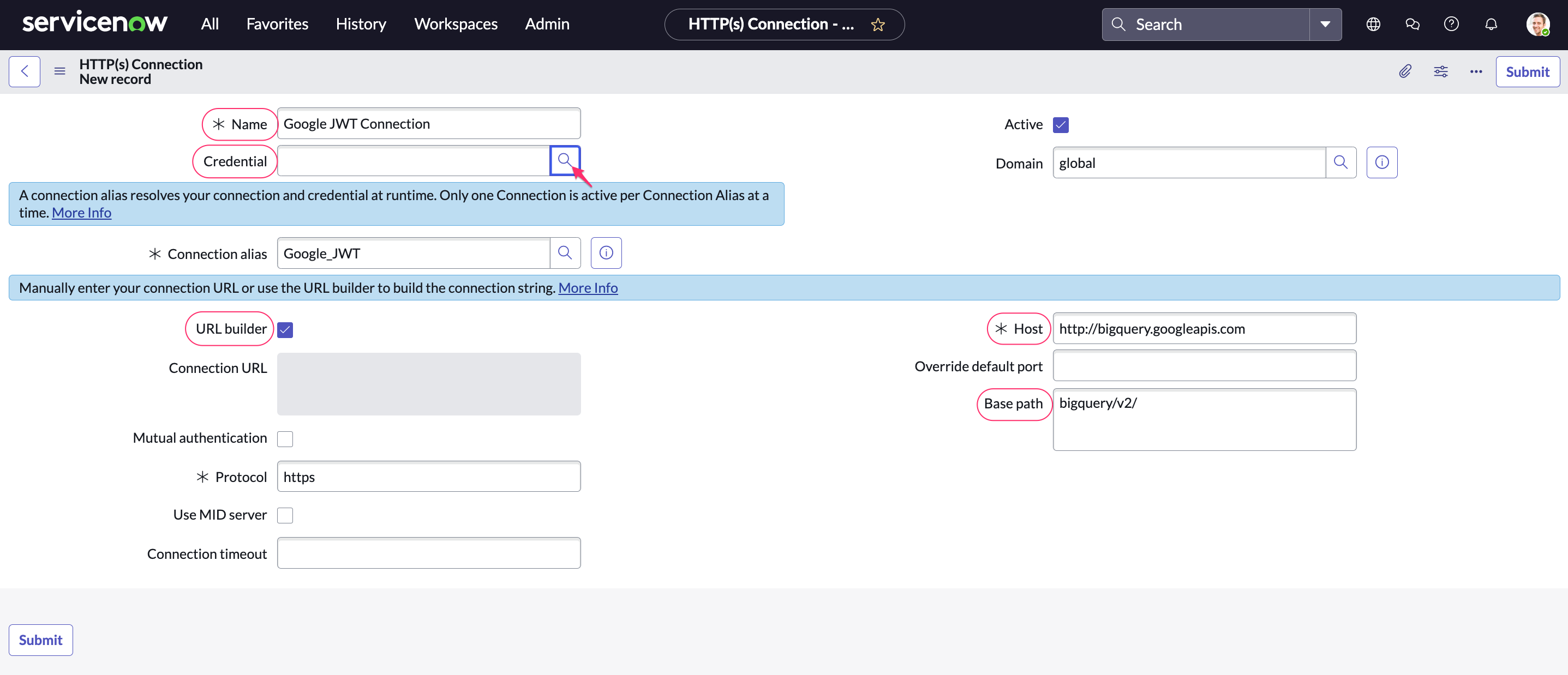Click the Override default port label
Viewport: 1568px width, 675px height.
[978, 366]
